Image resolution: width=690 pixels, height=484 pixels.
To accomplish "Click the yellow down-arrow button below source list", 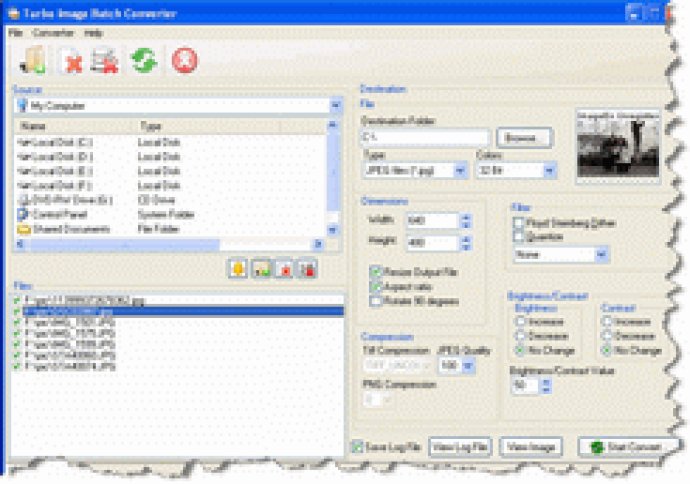I will 238,268.
